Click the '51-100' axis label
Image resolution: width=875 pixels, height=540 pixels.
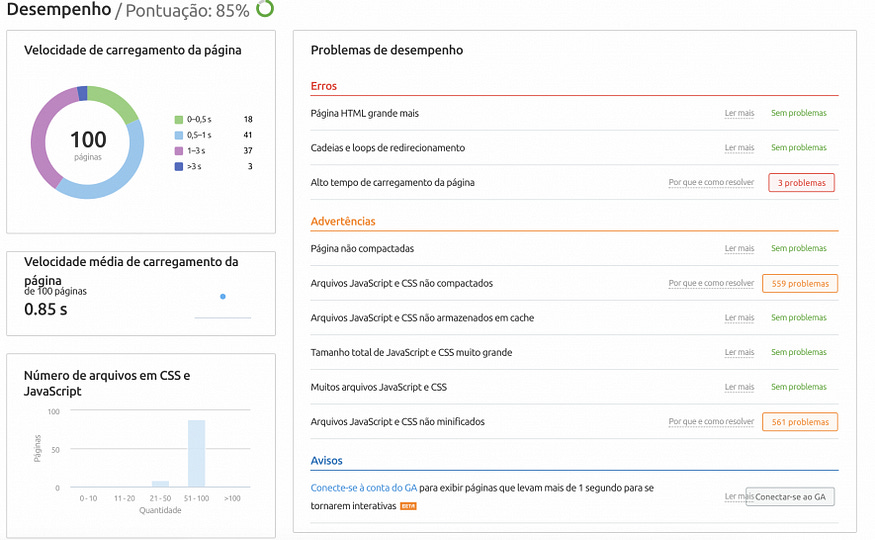coord(196,498)
